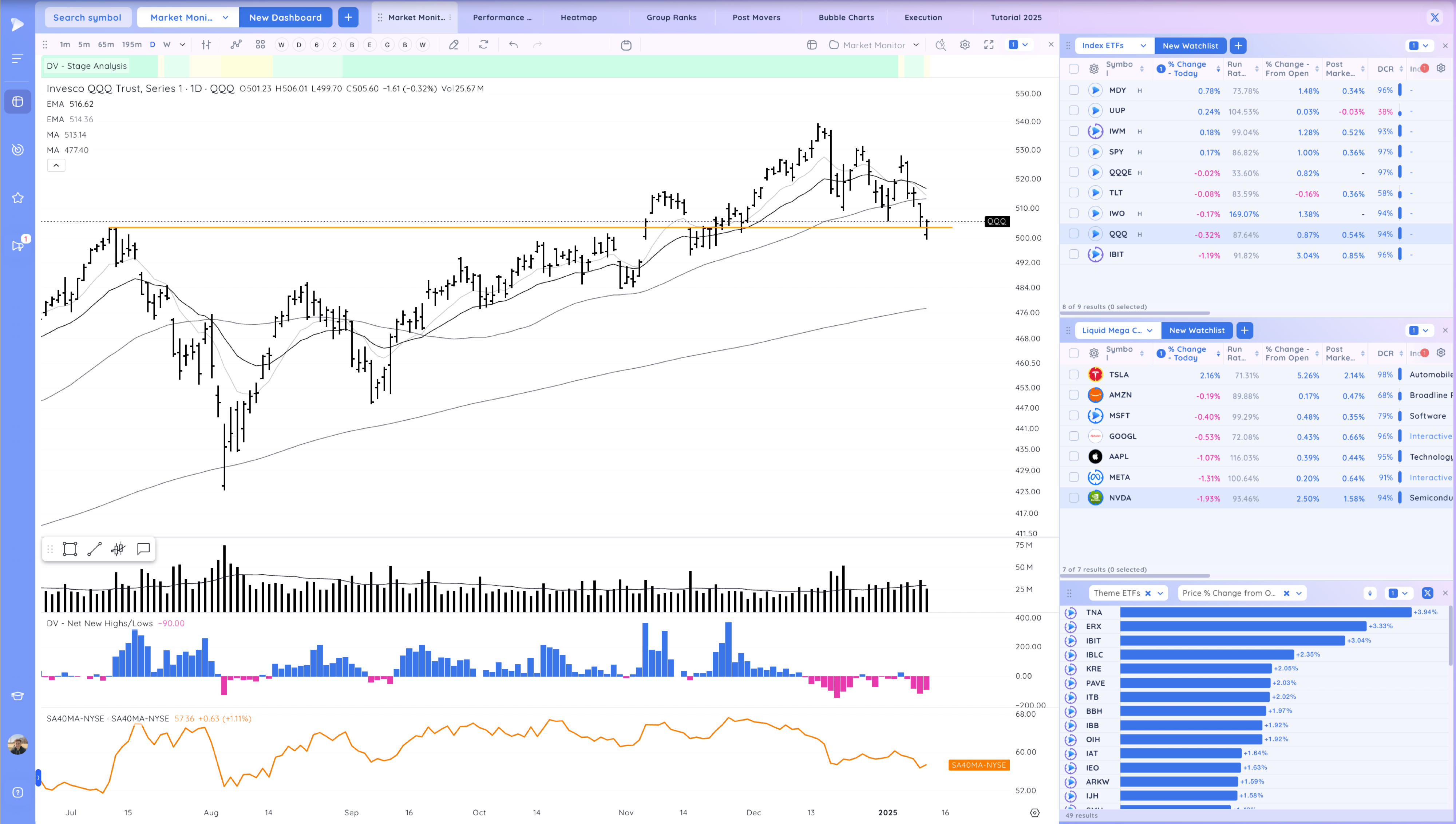Select all rows in Liquid Mega Cap header checkbox
This screenshot has width=1456, height=824.
click(x=1073, y=353)
